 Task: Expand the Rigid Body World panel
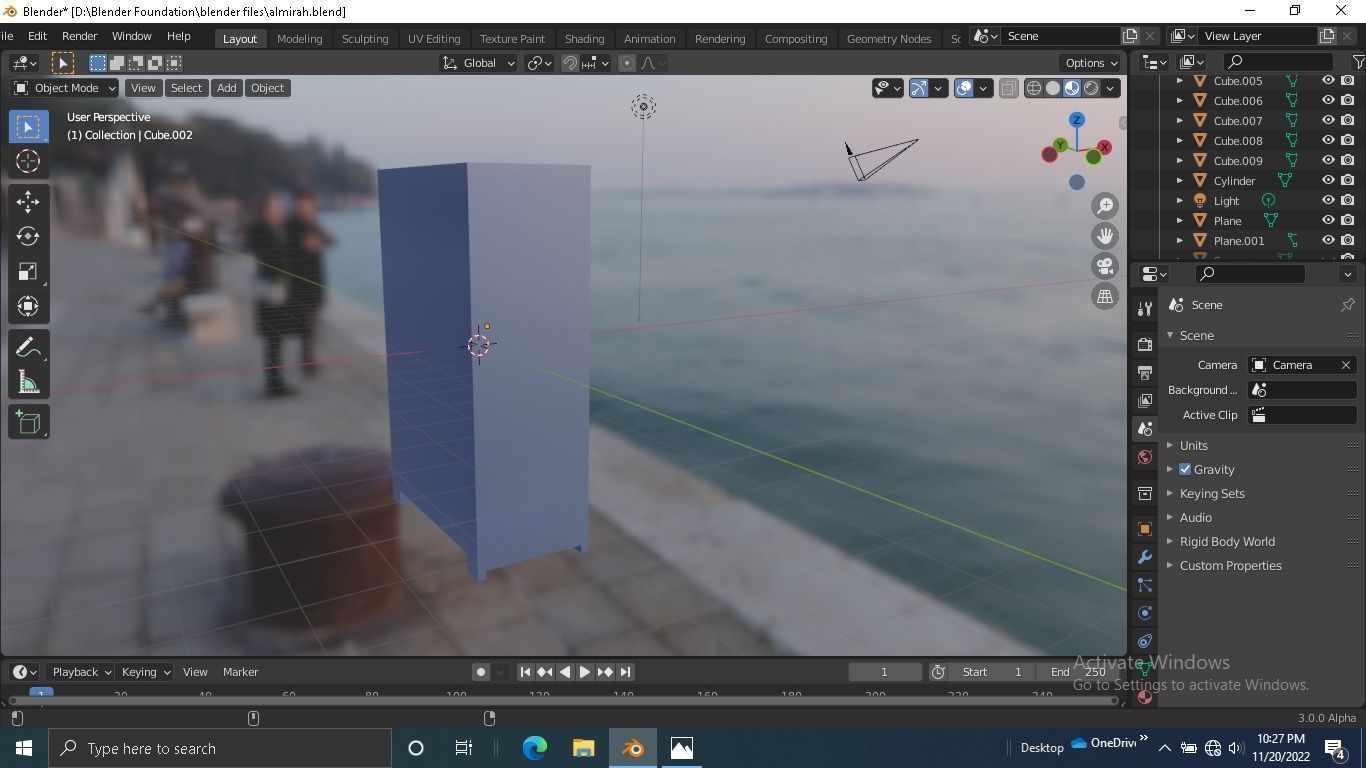click(1226, 542)
